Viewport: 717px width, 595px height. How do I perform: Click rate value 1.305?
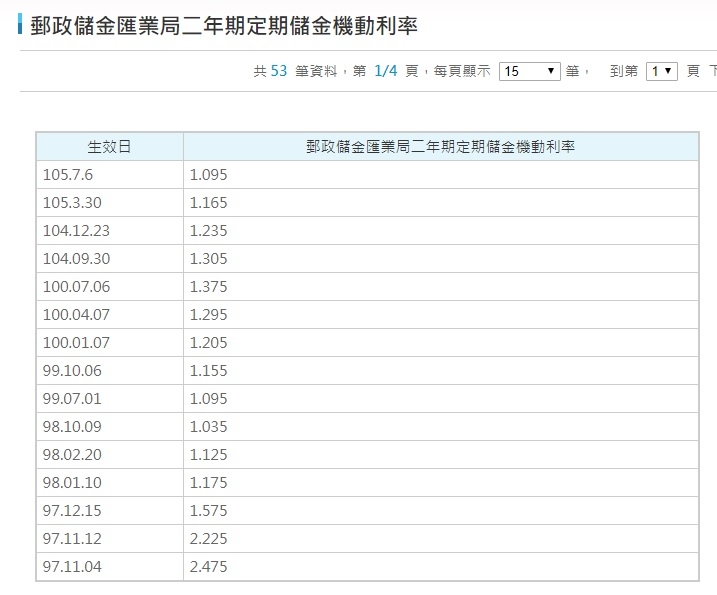(209, 258)
